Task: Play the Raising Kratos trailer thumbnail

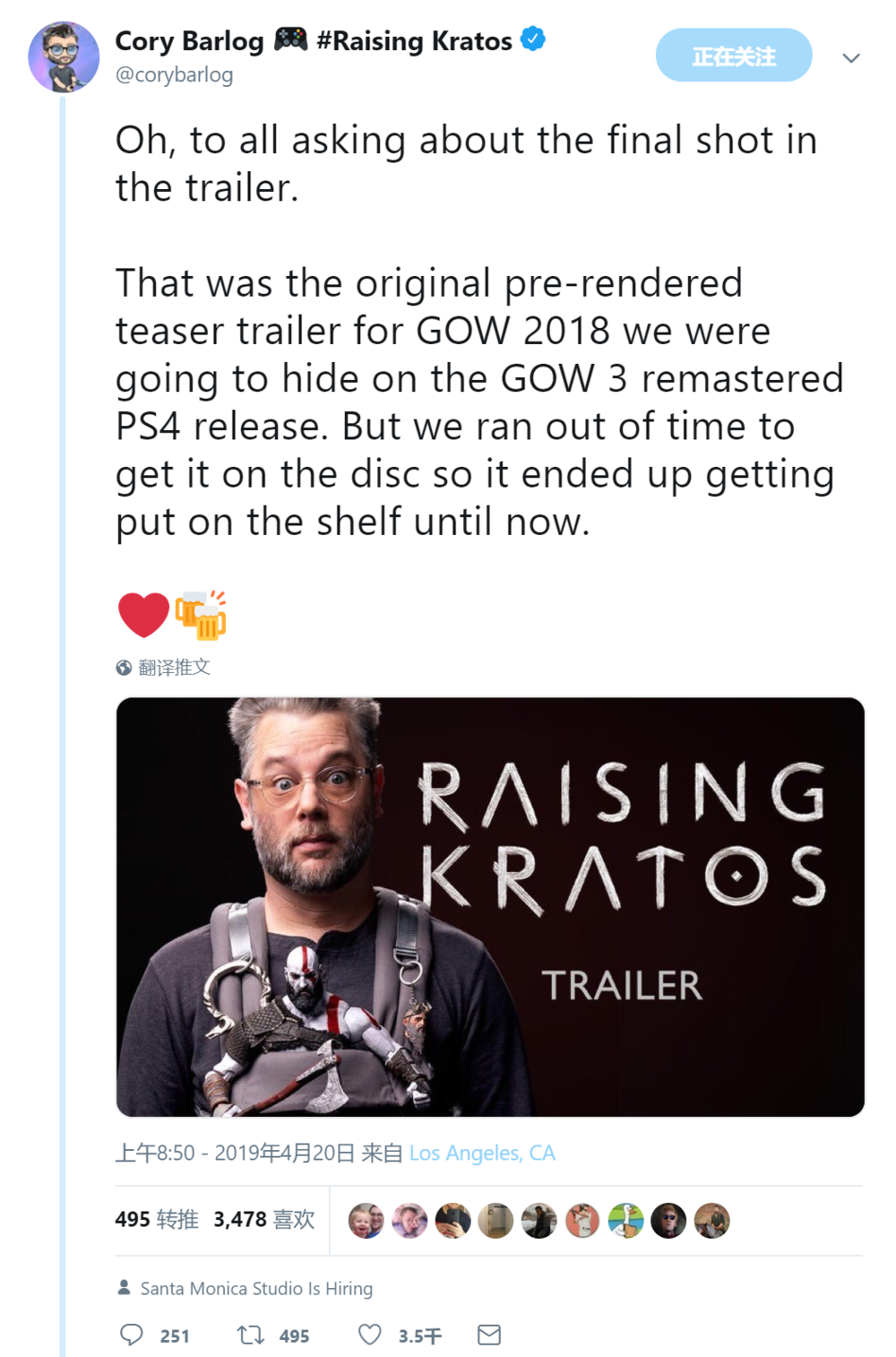Action: [490, 907]
